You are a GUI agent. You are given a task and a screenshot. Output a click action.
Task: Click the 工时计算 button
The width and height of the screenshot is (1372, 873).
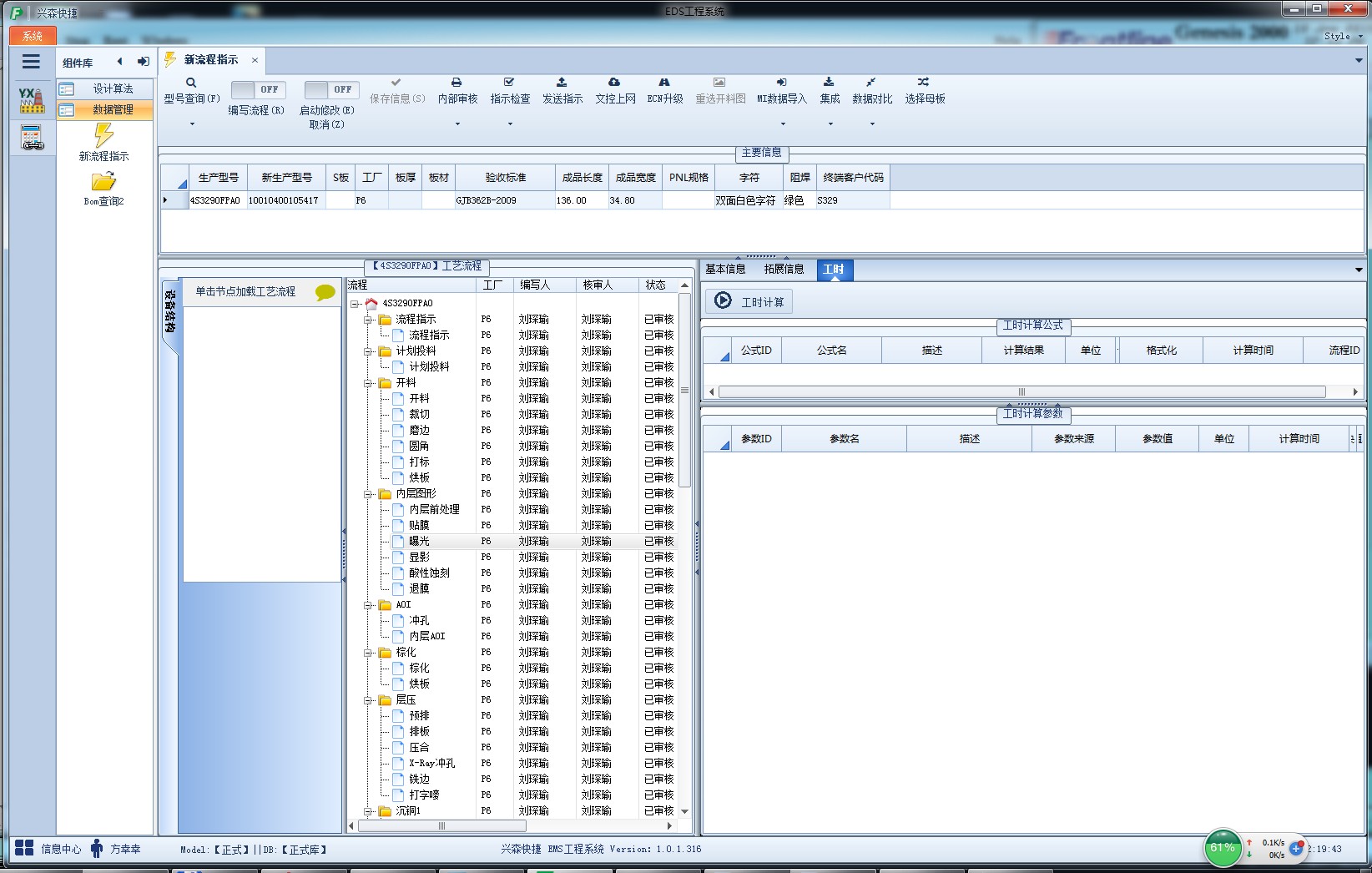(749, 301)
